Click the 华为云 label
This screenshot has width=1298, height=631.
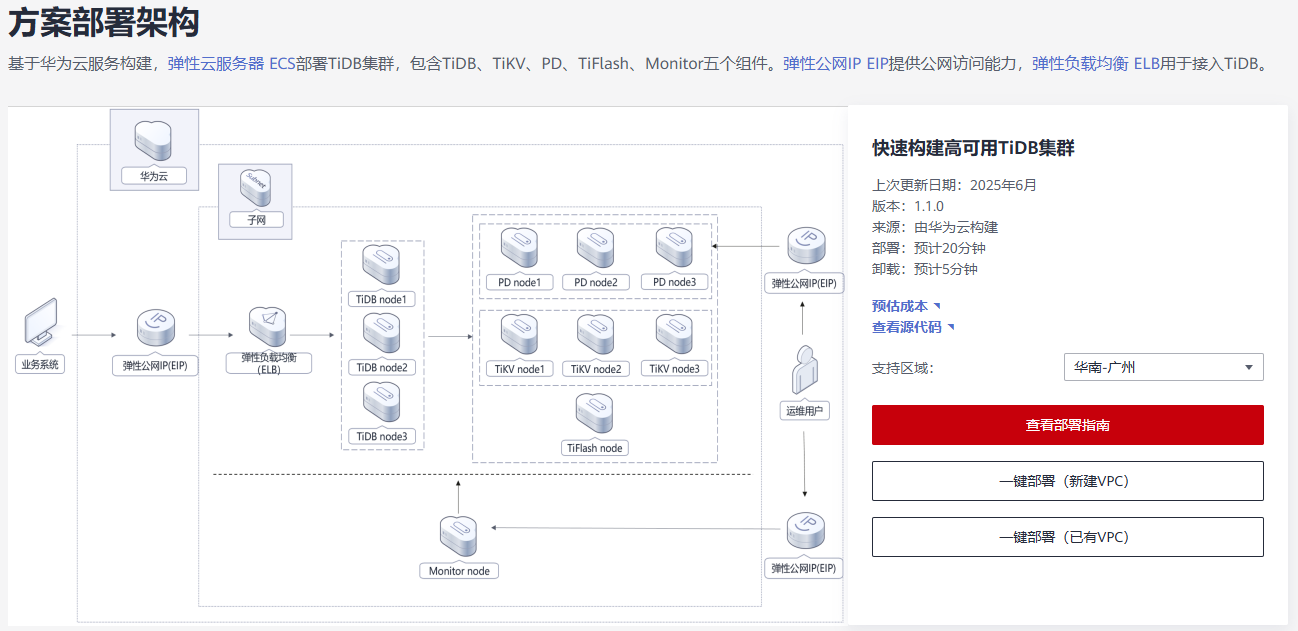coord(153,175)
